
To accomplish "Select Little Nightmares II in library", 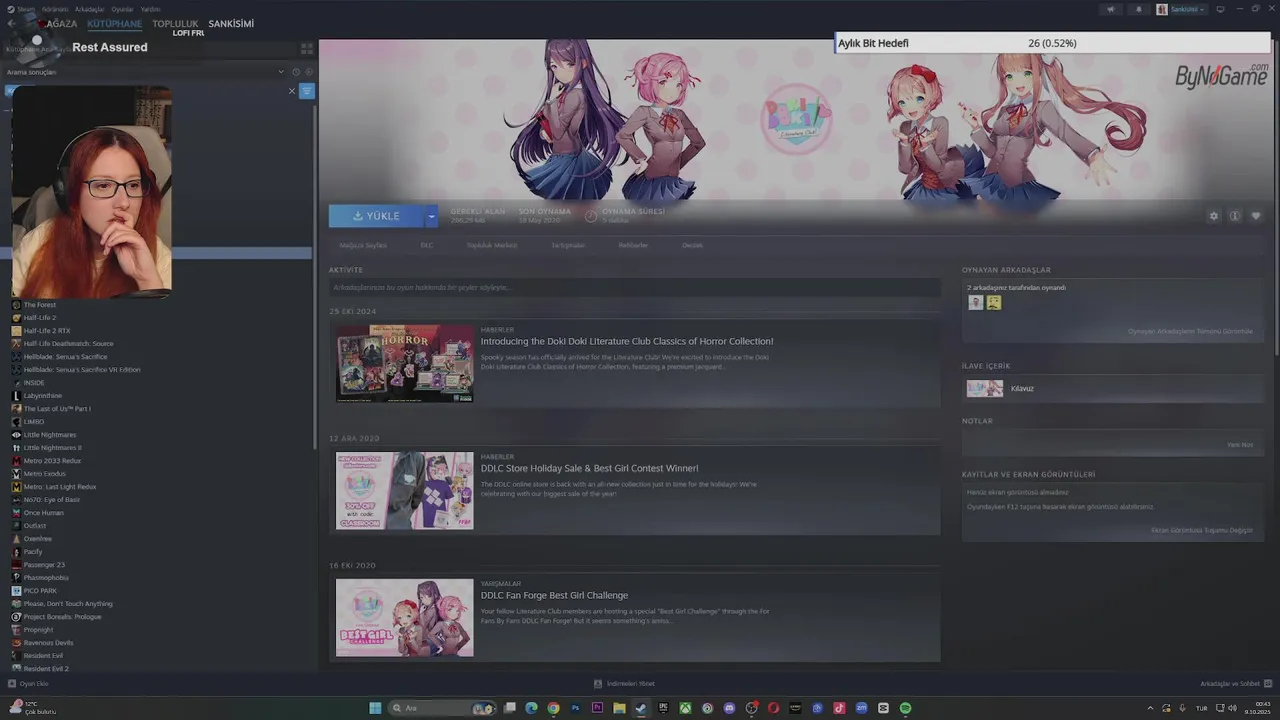I will pos(53,448).
